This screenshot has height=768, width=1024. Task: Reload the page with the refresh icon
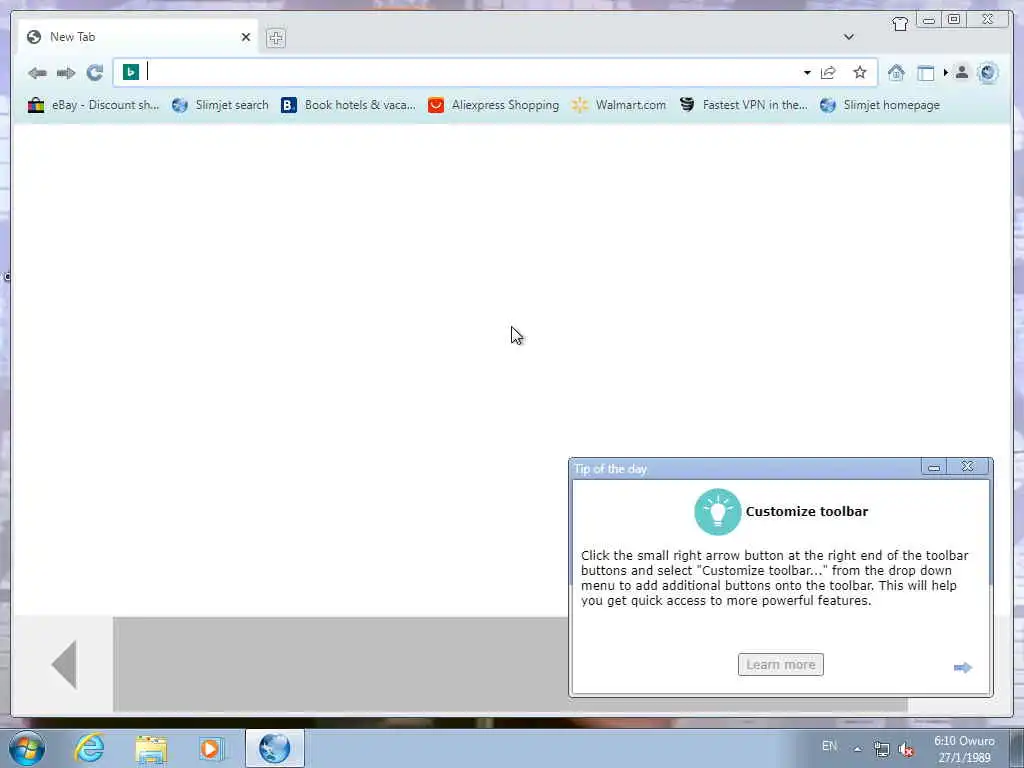click(95, 72)
